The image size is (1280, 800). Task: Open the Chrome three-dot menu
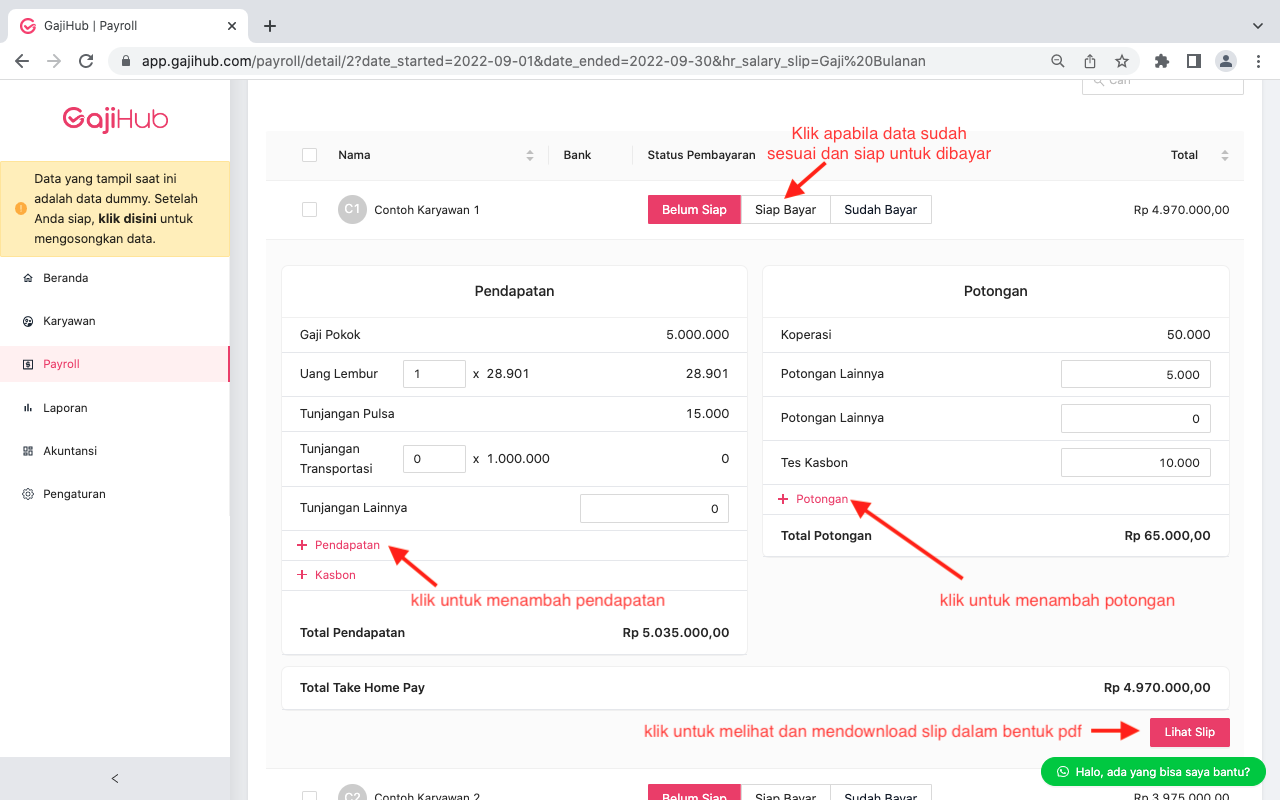point(1258,60)
